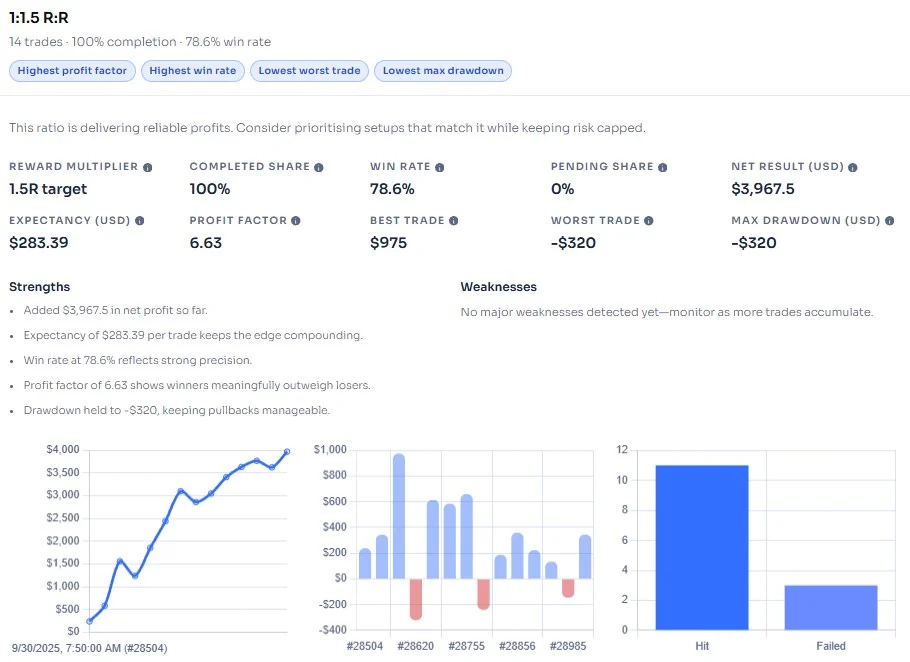910x662 pixels.
Task: Click the Win Rate info icon
Action: click(x=440, y=167)
